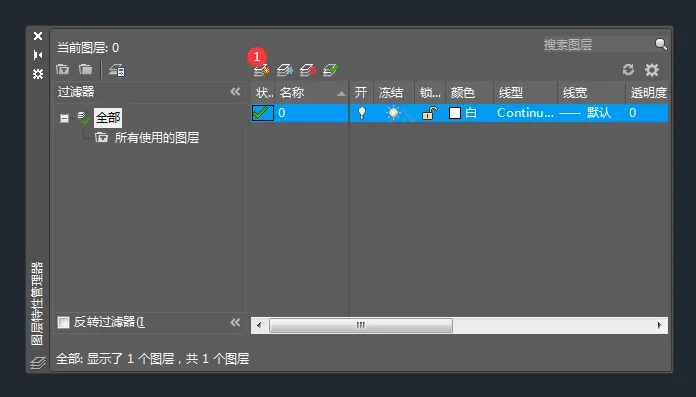Create a New Group Filter
The width and height of the screenshot is (696, 397).
[x=85, y=70]
